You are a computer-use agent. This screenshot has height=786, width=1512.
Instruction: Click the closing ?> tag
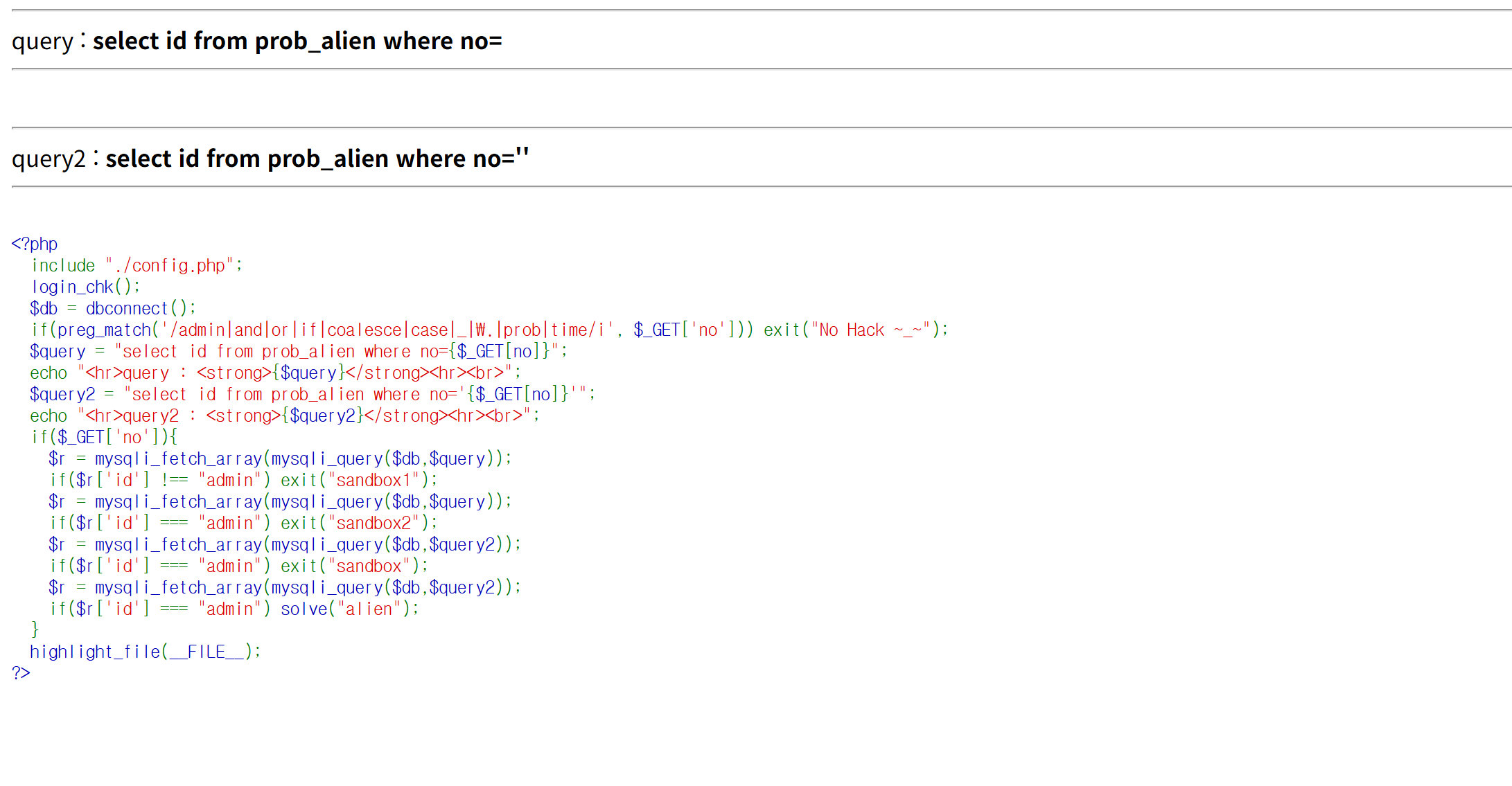pyautogui.click(x=21, y=673)
